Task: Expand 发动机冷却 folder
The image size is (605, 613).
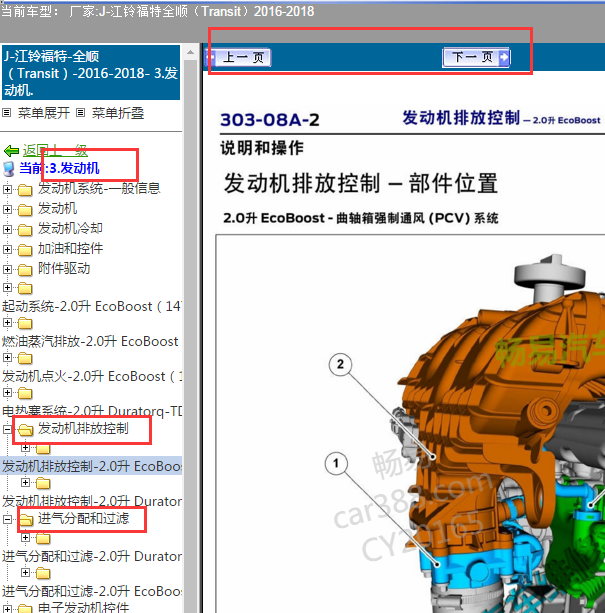Action: pos(7,229)
